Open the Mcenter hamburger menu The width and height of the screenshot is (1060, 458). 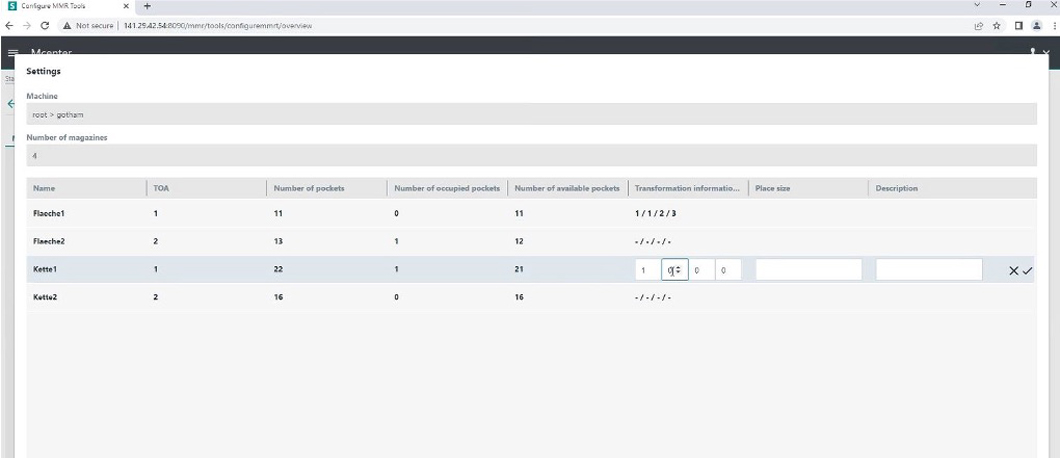point(13,53)
